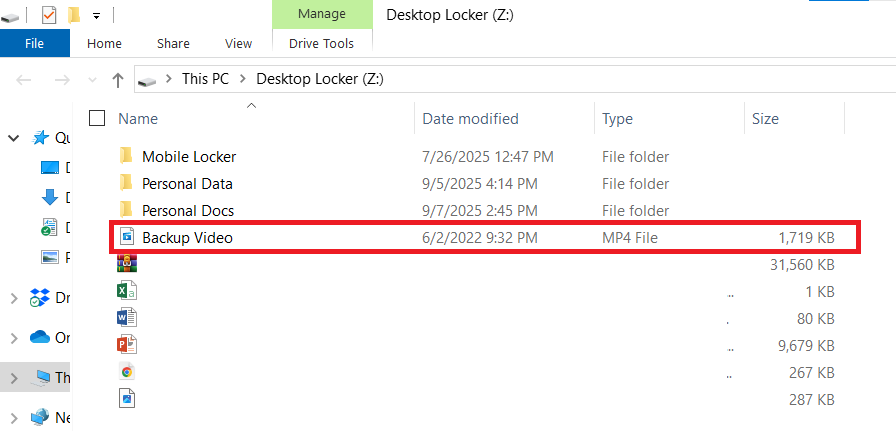Screen dimensions: 896x431
Task: Select the Mobile Locker folder icon
Action: pos(126,156)
